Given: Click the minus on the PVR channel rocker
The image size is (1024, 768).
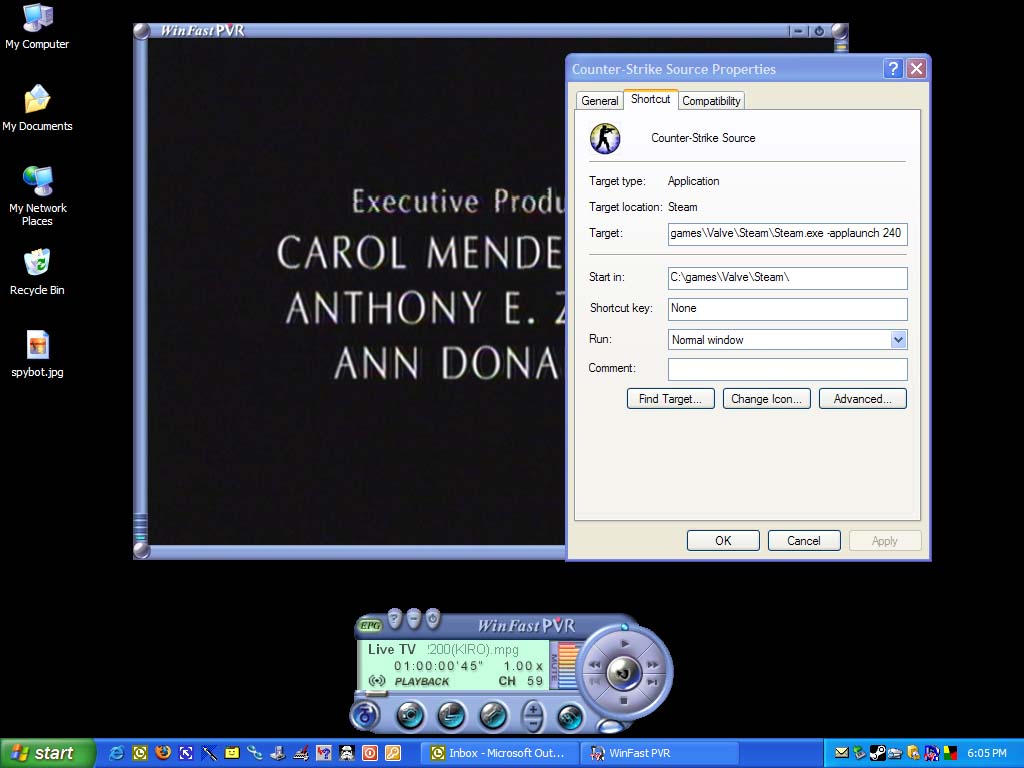Looking at the screenshot, I should tap(533, 724).
